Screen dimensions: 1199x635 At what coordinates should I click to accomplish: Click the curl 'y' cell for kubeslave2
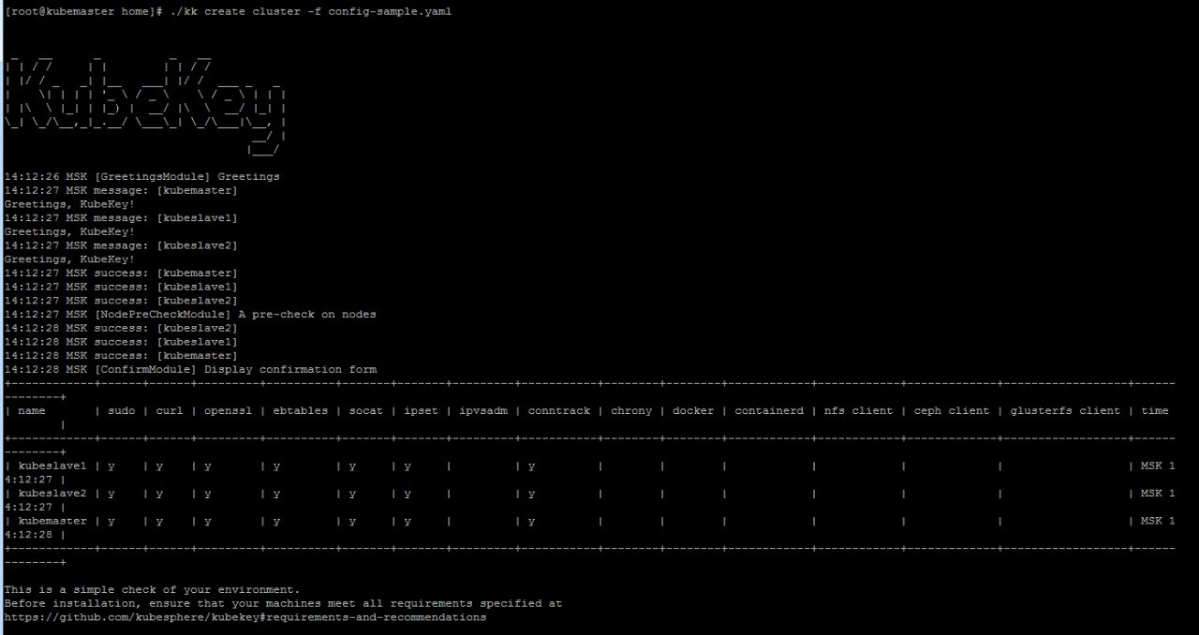click(160, 493)
